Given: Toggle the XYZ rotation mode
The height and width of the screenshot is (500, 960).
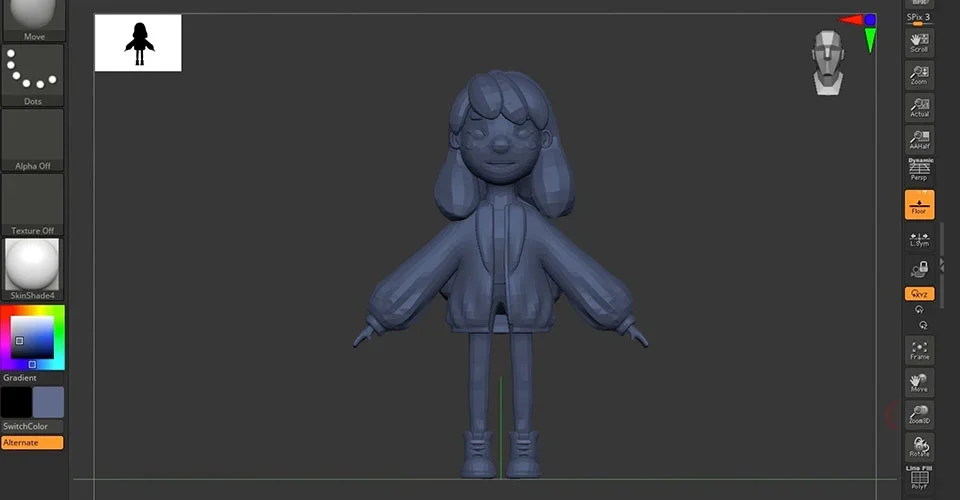Looking at the screenshot, I should [x=920, y=294].
